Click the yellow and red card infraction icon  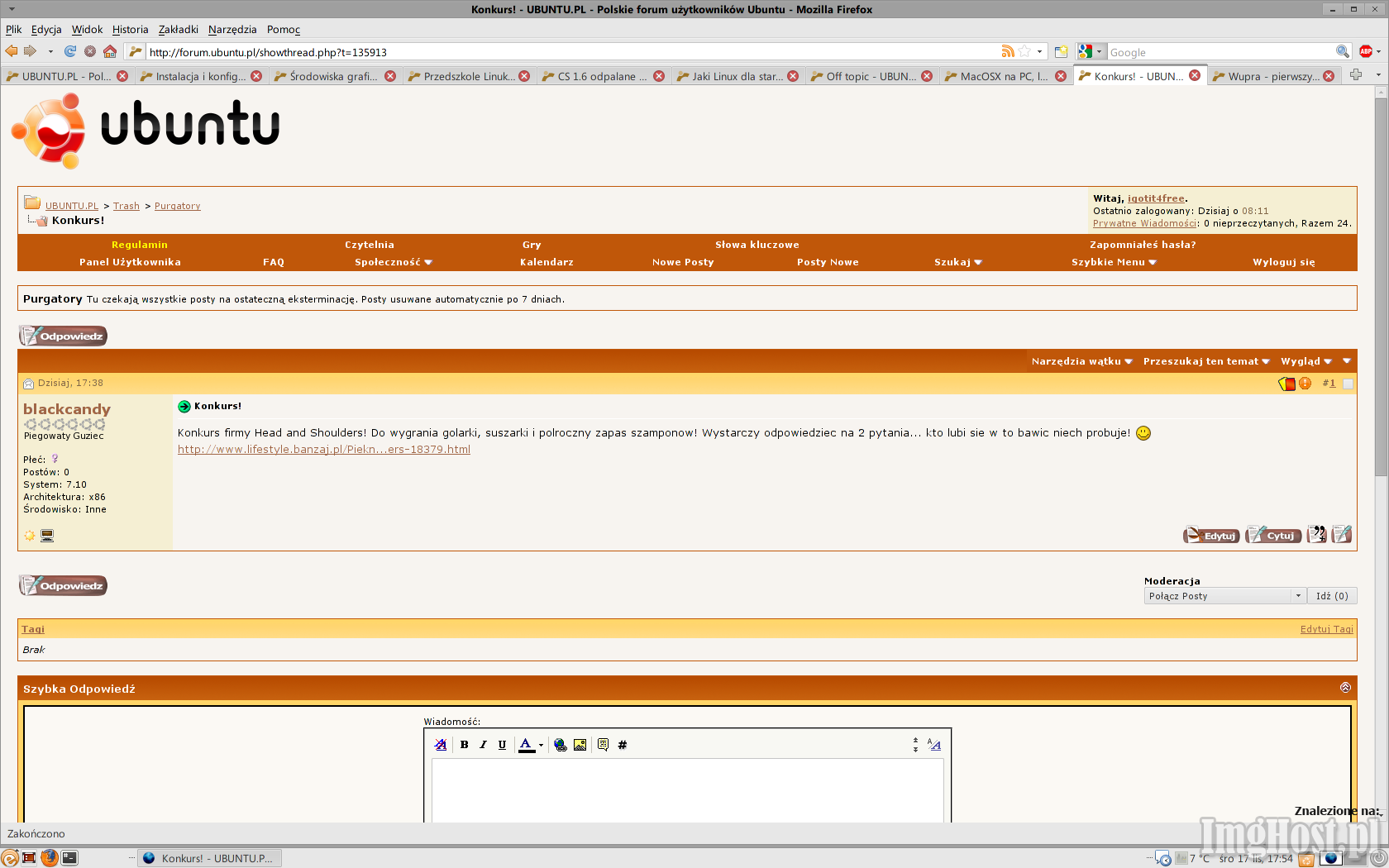click(x=1287, y=384)
